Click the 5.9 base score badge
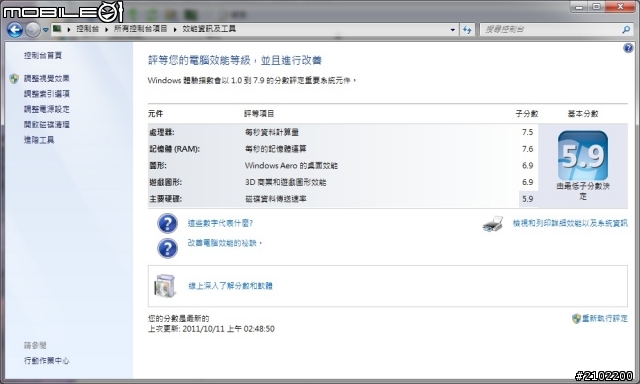Screen dimensions: 640x384 pos(583,155)
